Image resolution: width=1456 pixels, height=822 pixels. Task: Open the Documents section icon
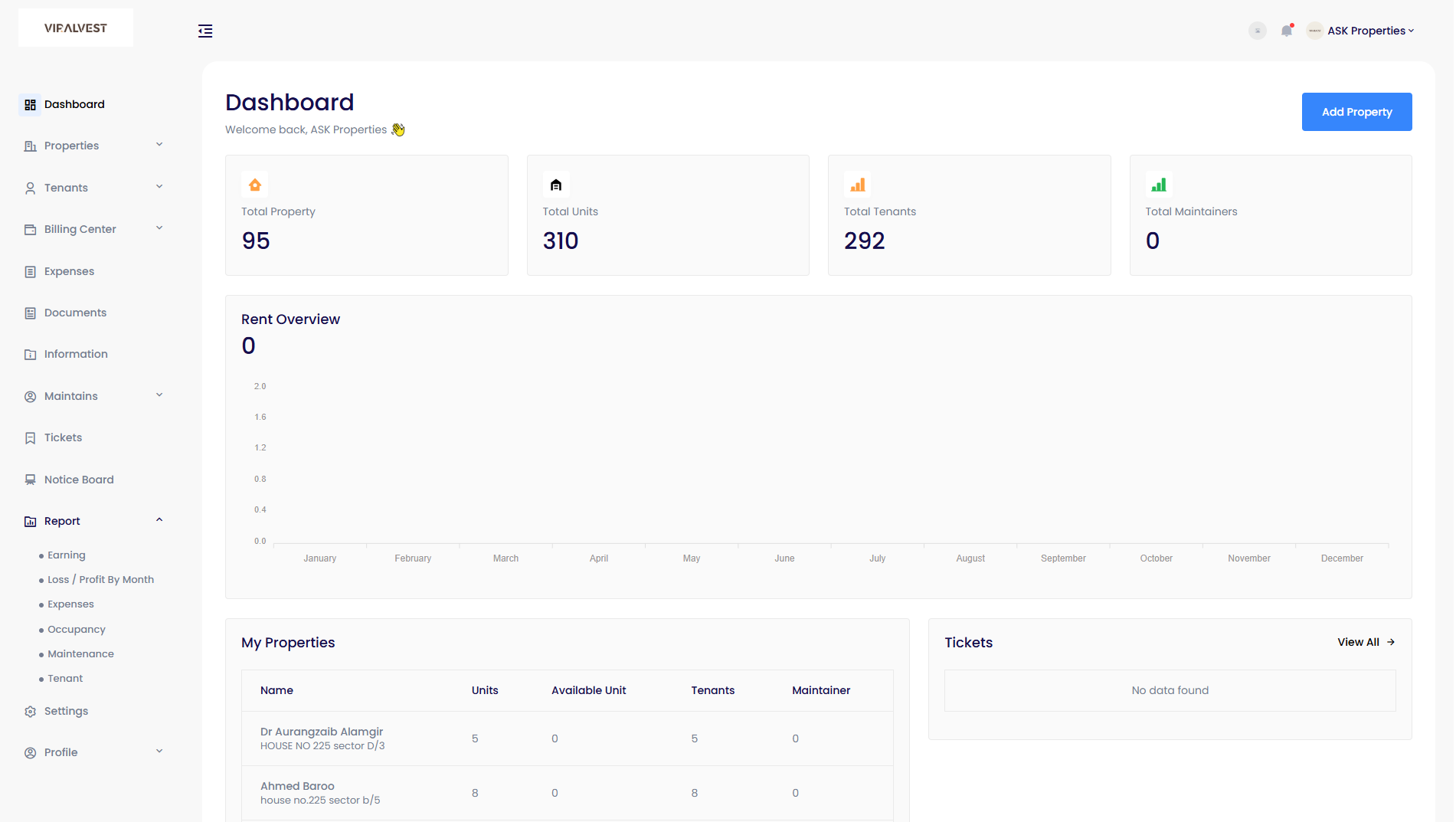(30, 313)
